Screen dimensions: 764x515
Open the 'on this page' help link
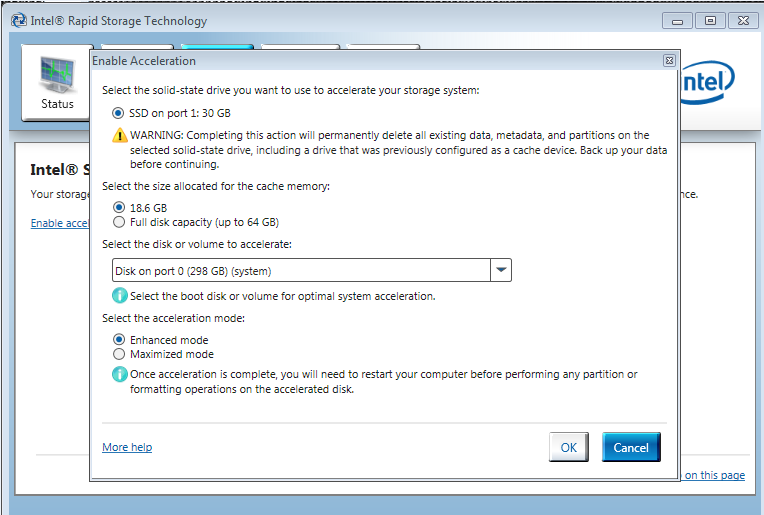click(713, 475)
